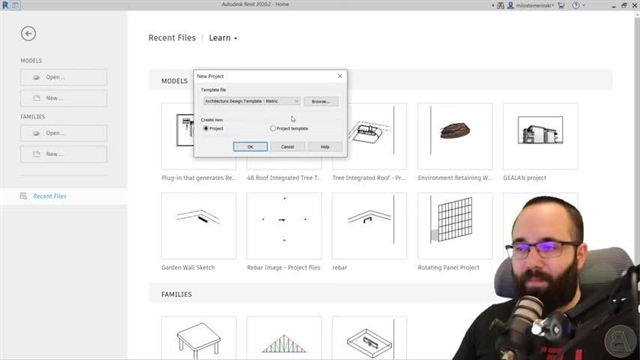Viewport: 640px width, 360px height.
Task: Create a new family with Families New button
Action: pos(64,154)
